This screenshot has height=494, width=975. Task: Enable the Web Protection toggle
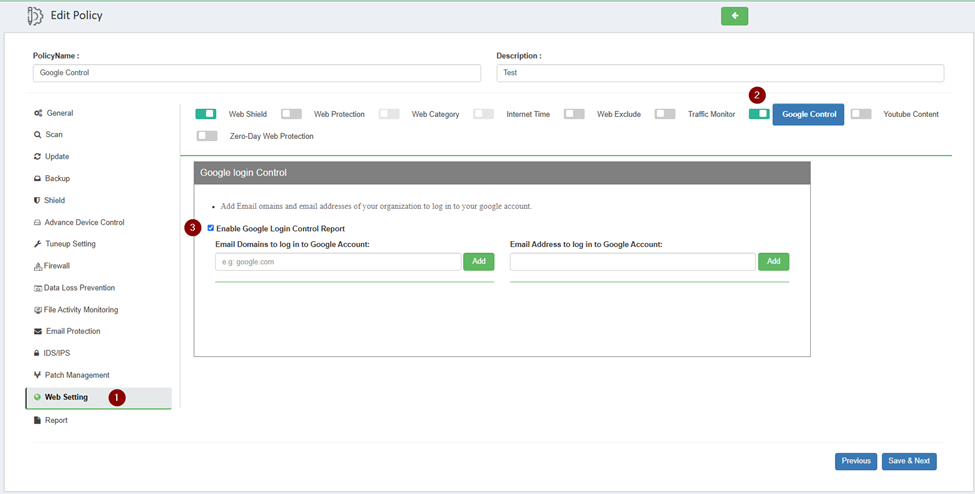click(x=291, y=114)
